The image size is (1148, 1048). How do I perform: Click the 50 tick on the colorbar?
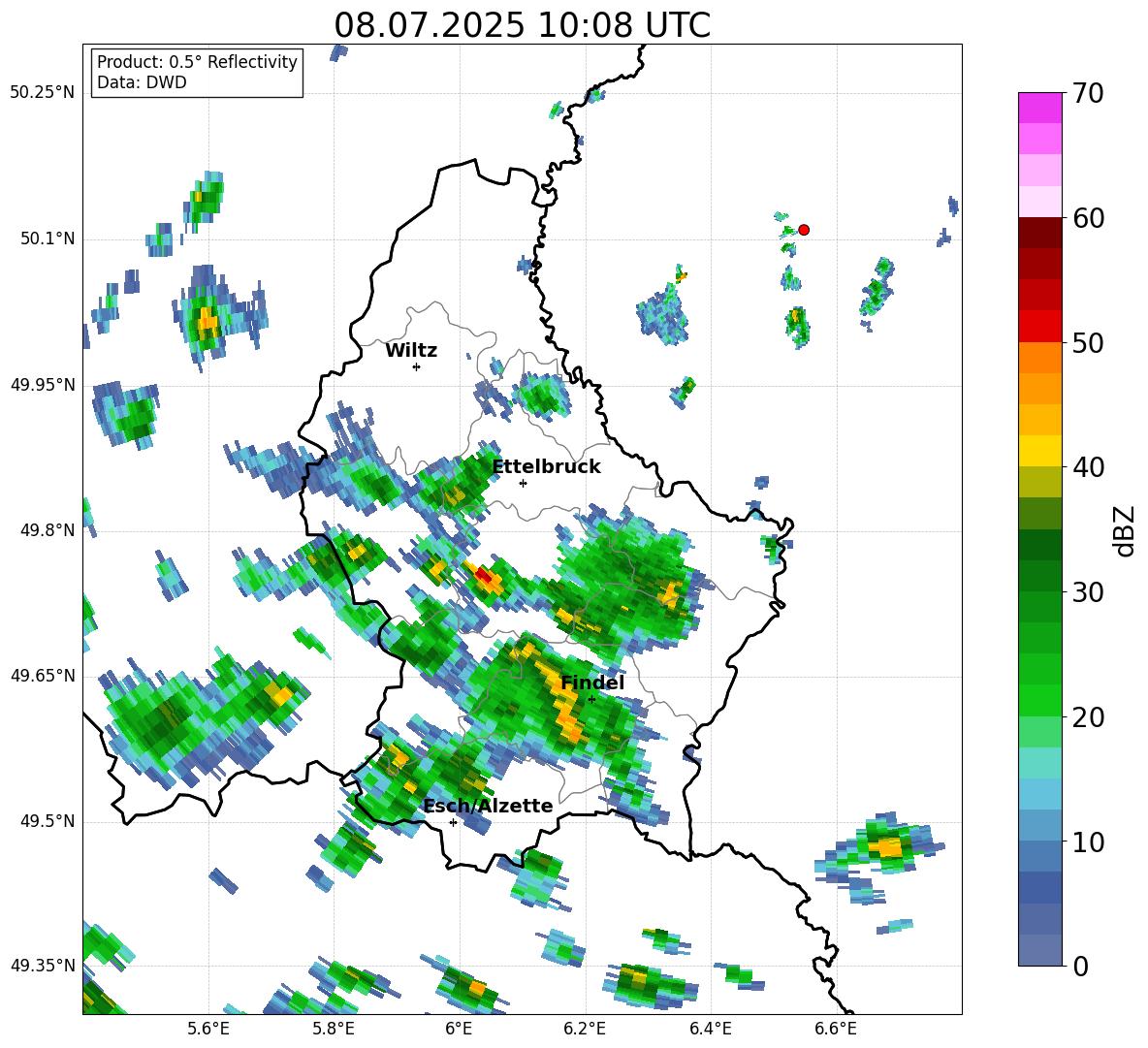1089,342
